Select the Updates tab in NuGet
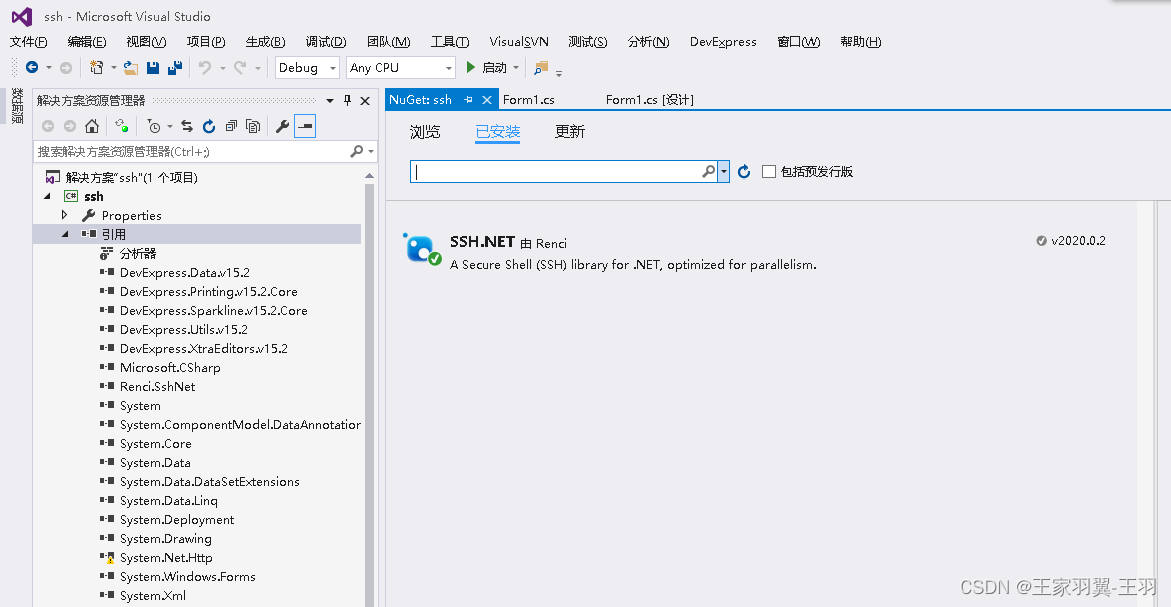Viewport: 1171px width, 607px height. tap(570, 132)
